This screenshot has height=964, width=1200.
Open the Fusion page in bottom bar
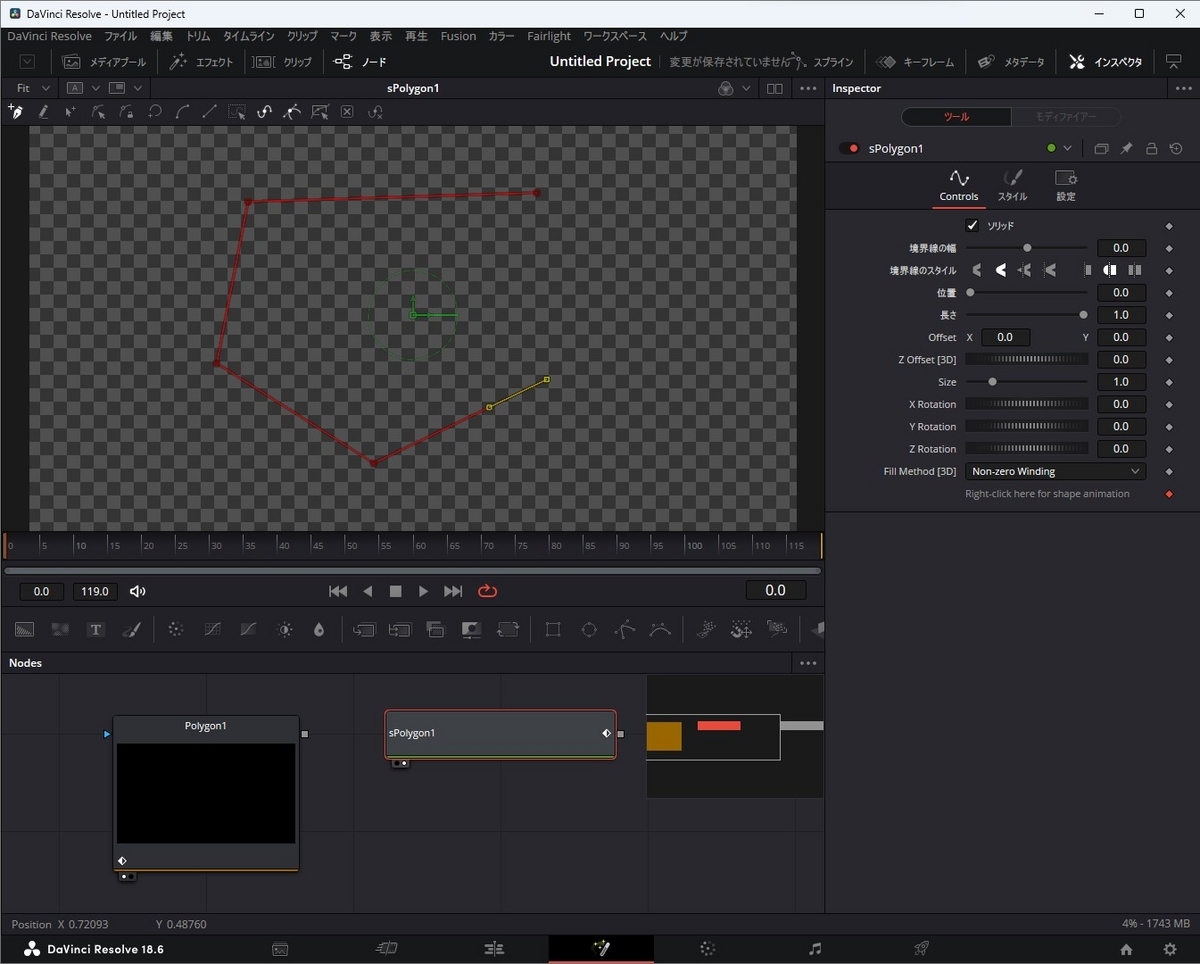(x=601, y=949)
